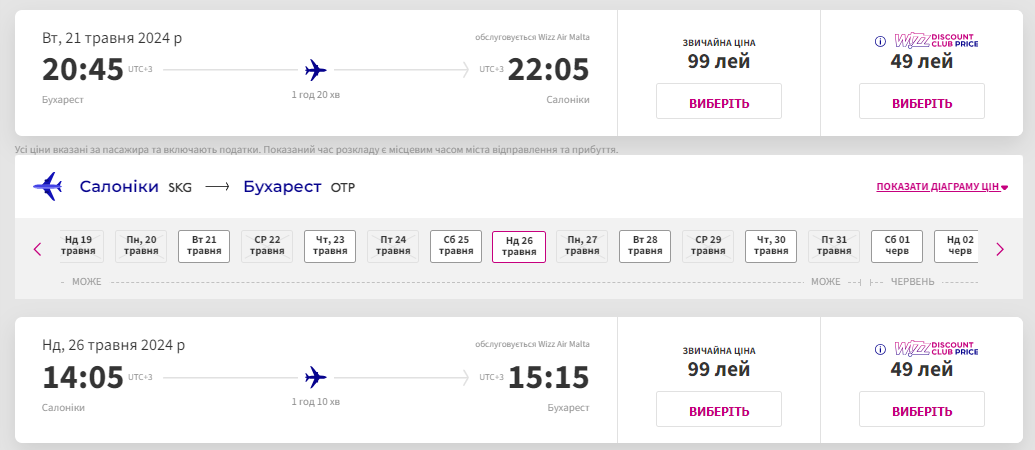The image size is (1035, 450).
Task: Select regular price 99 лей for 14:05 flight
Action: tap(718, 410)
